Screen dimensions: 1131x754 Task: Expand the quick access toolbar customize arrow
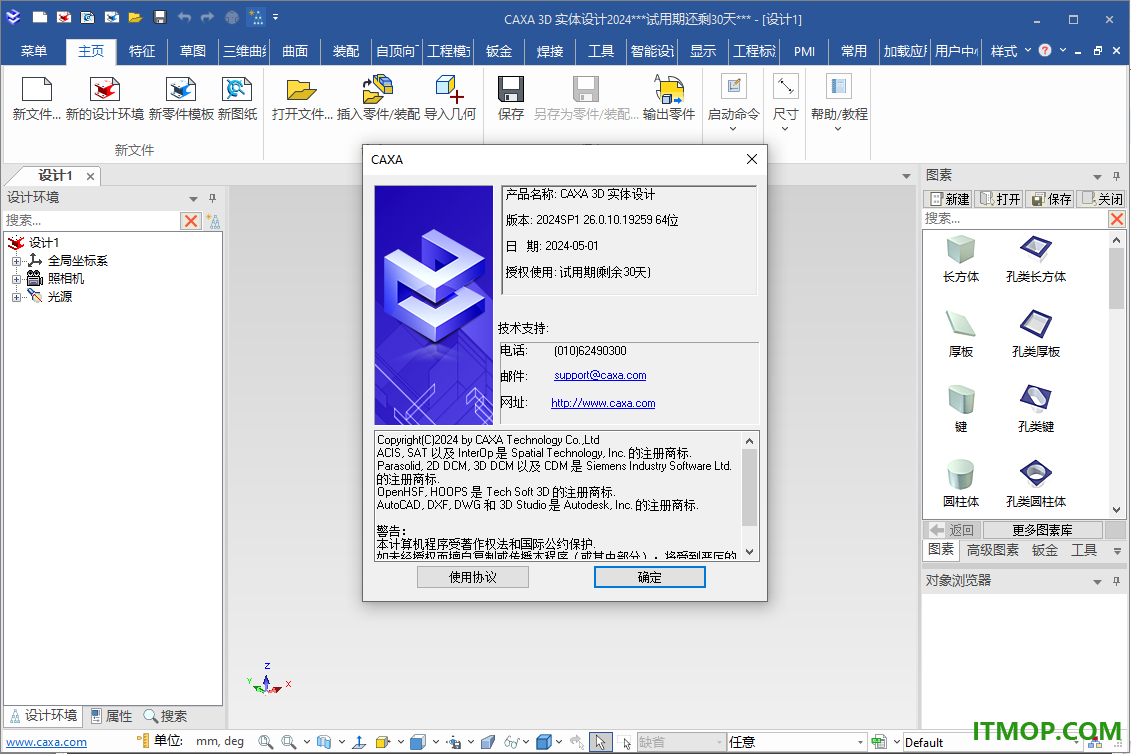coord(276,17)
